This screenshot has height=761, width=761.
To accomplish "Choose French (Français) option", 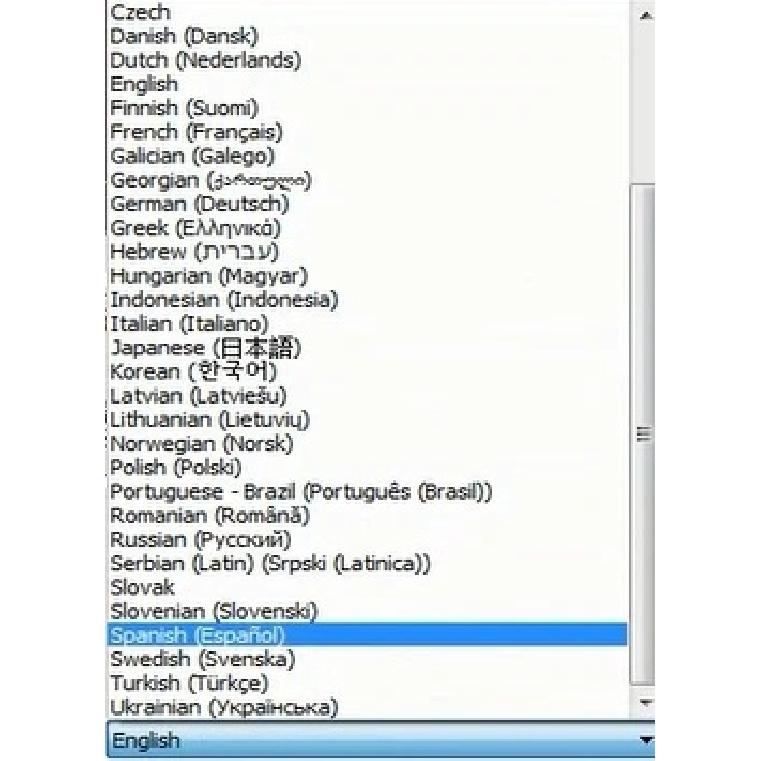I will tap(367, 132).
